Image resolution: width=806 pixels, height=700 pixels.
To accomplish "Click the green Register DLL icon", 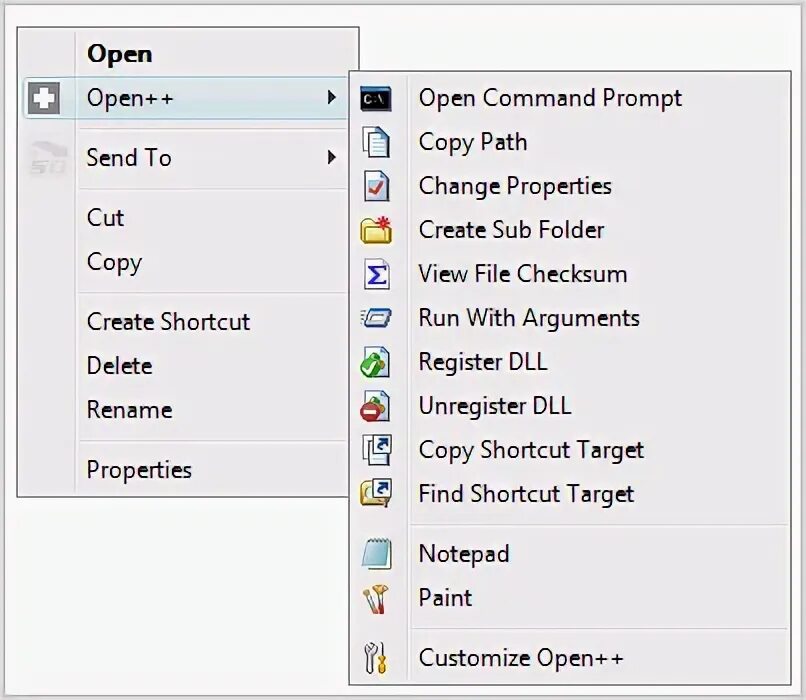I will [x=375, y=362].
